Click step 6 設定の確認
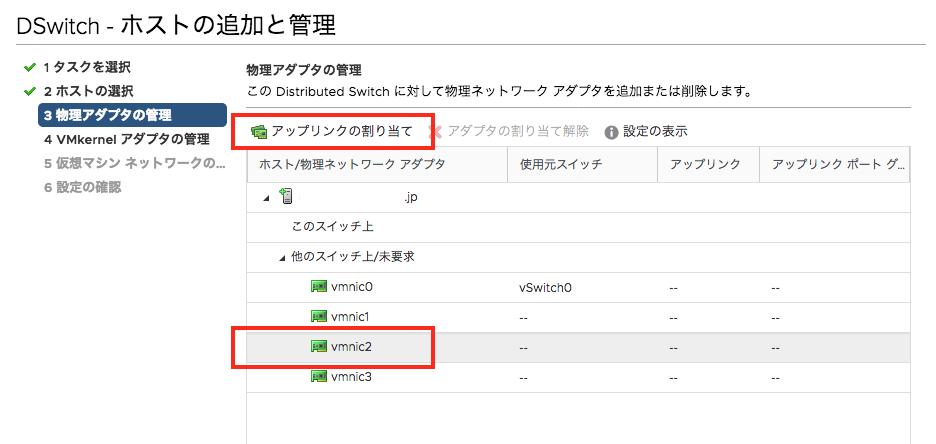Screen dimensions: 936x444 coord(82,187)
